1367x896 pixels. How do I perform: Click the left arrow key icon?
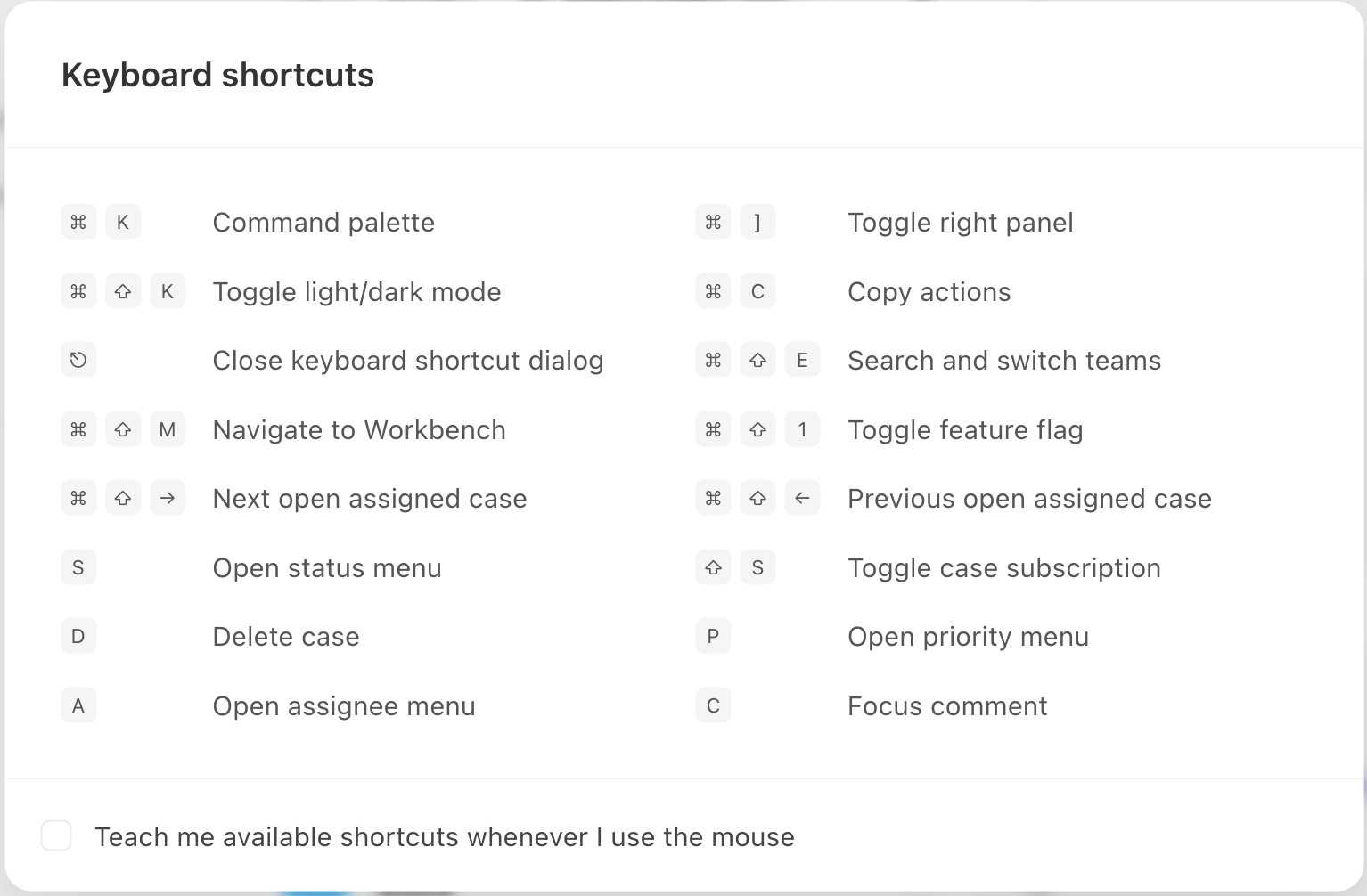point(802,499)
